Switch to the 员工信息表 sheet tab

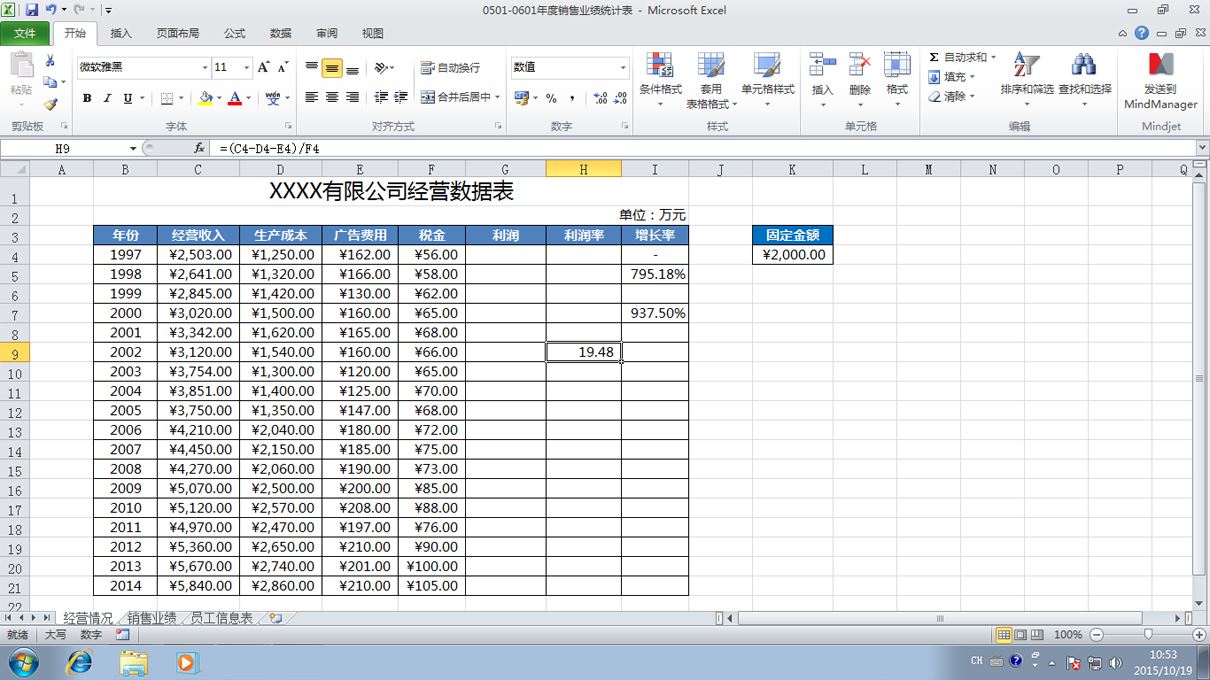[221, 618]
